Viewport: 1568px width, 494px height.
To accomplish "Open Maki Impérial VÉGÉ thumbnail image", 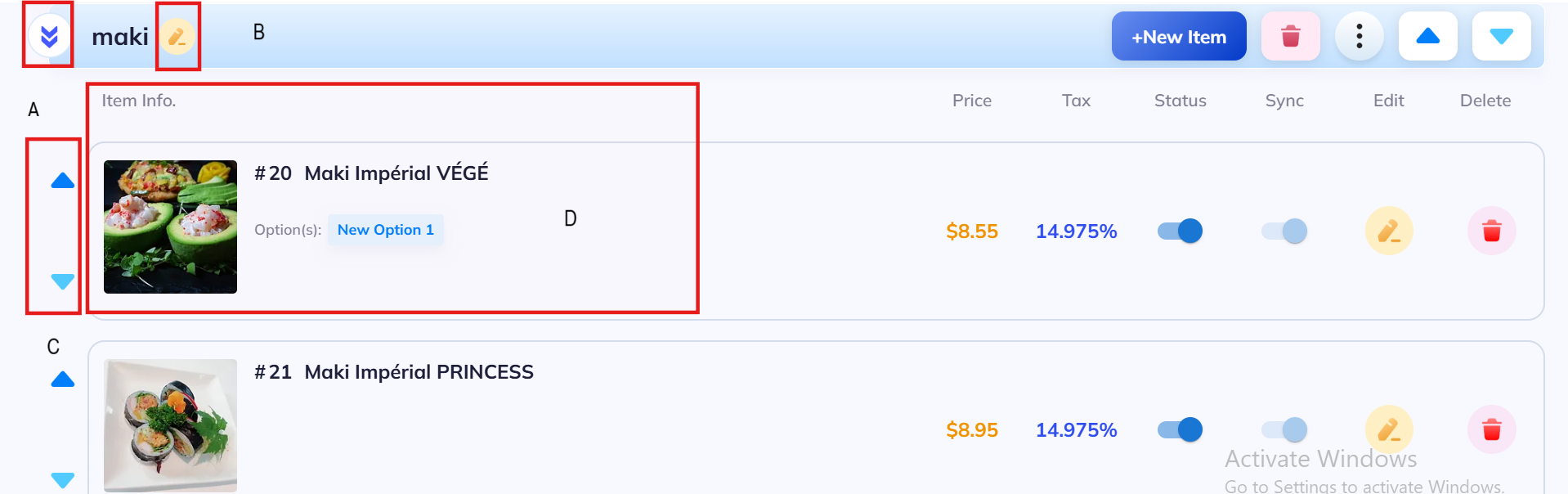I will (x=170, y=227).
